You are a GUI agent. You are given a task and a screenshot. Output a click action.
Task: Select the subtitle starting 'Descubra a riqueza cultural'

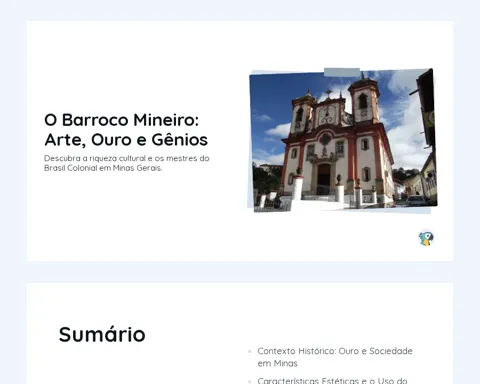coord(127,163)
